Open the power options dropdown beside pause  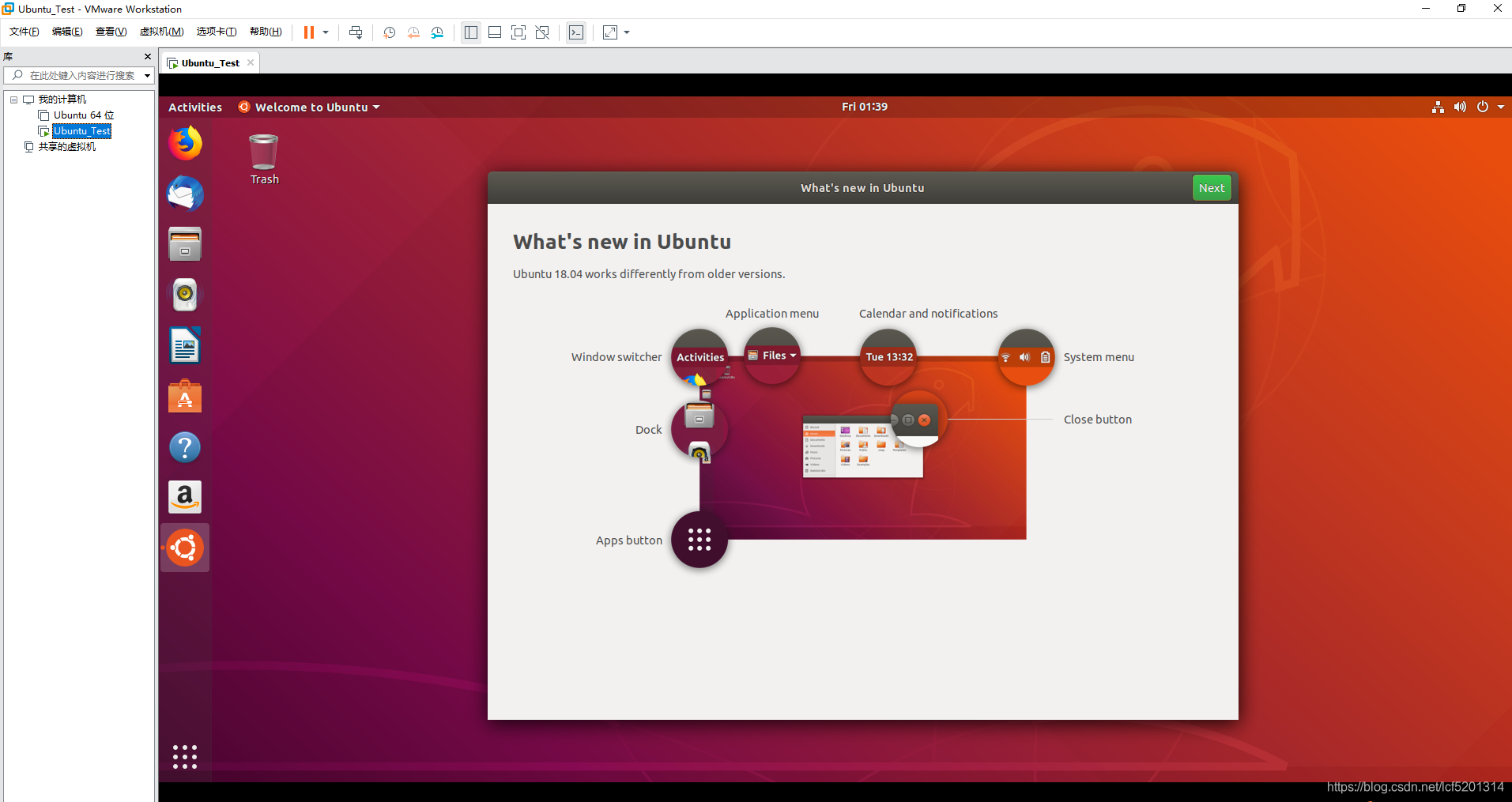pyautogui.click(x=326, y=32)
